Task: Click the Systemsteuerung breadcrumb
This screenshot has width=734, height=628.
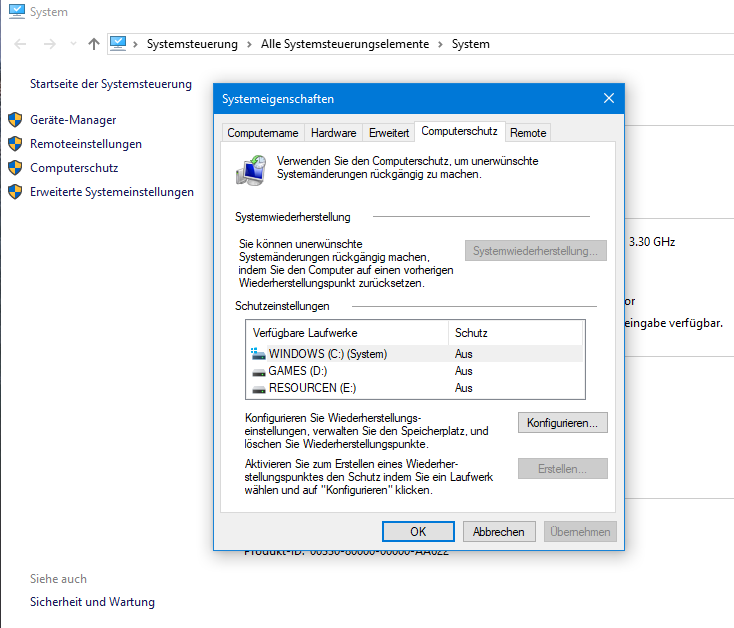Action: 192,44
